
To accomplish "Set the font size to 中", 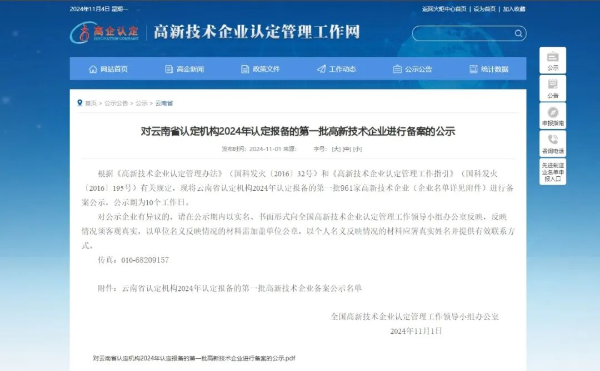I will (x=347, y=149).
